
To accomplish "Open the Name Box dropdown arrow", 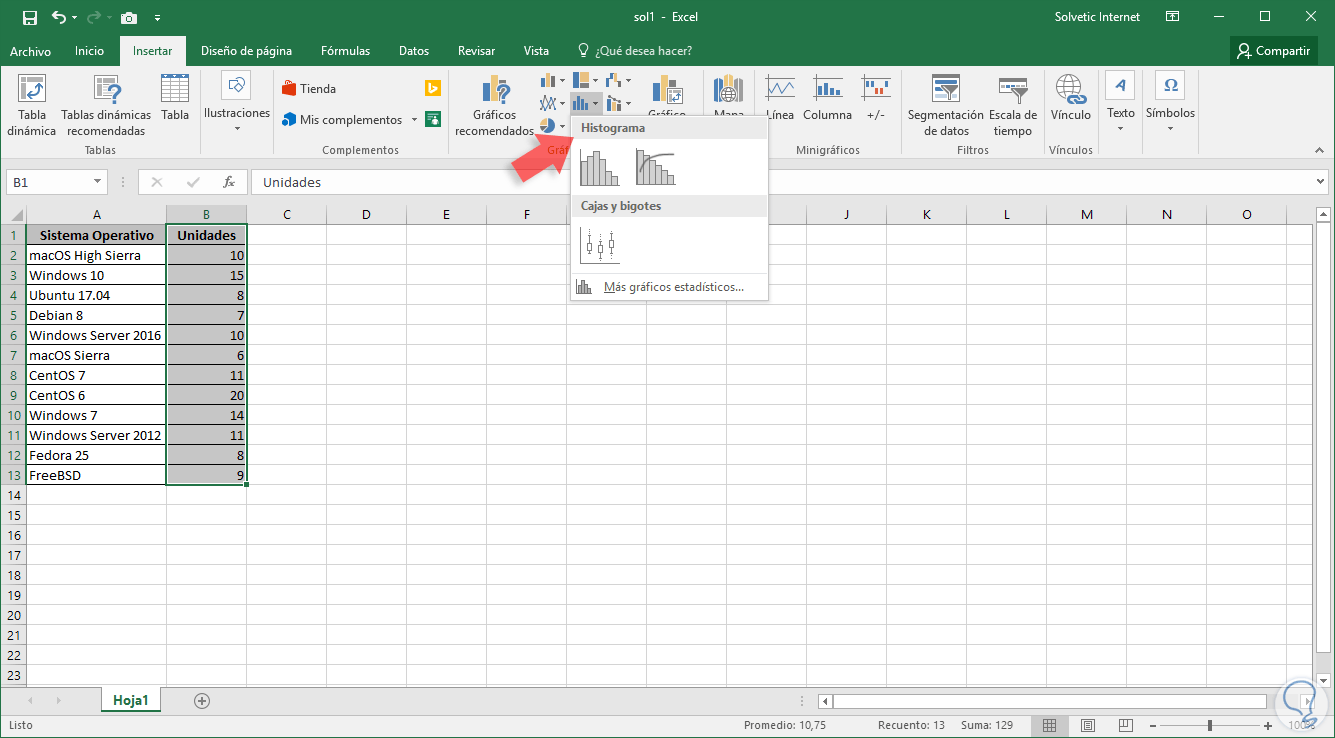I will 98,182.
